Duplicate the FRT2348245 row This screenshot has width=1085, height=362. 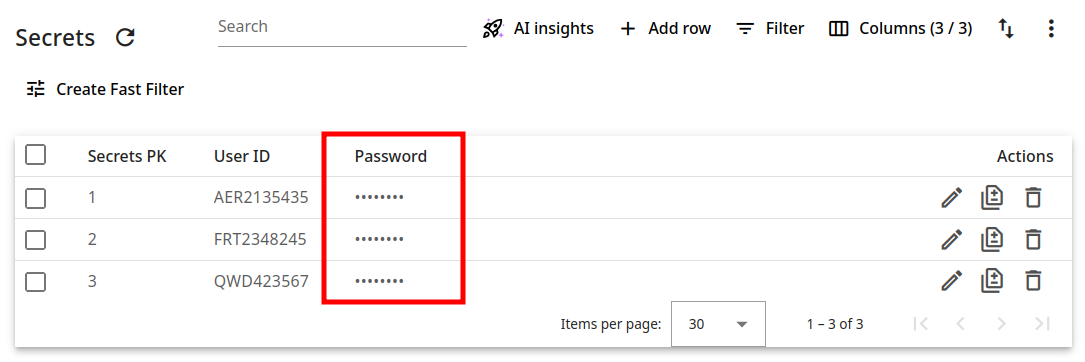tap(992, 239)
